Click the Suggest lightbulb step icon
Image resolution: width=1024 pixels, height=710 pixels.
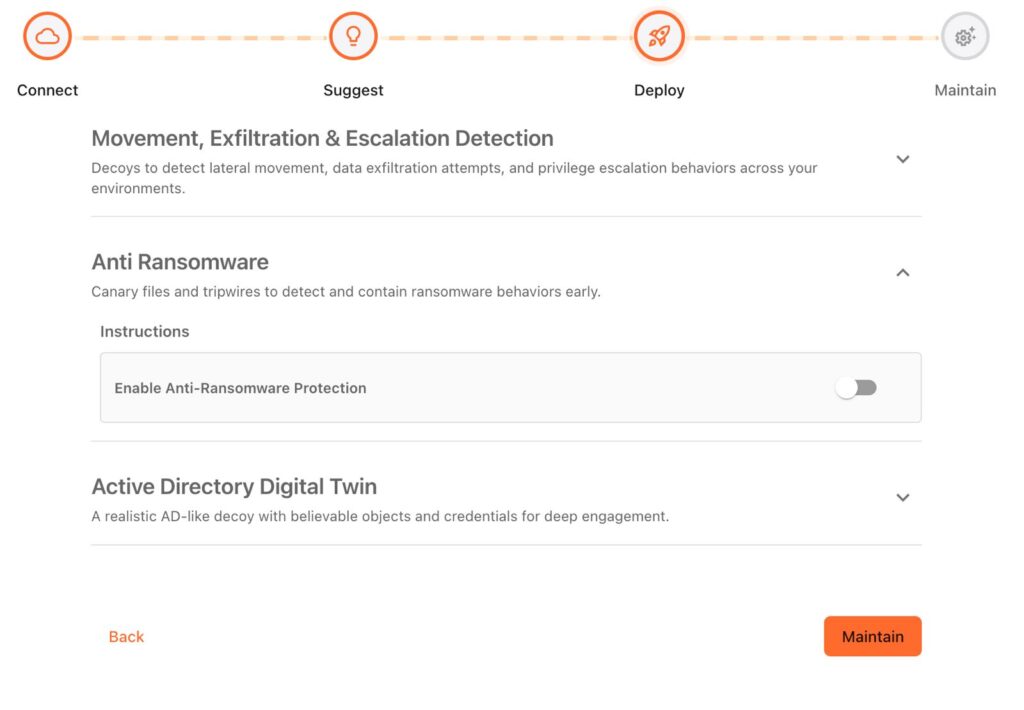(x=353, y=37)
